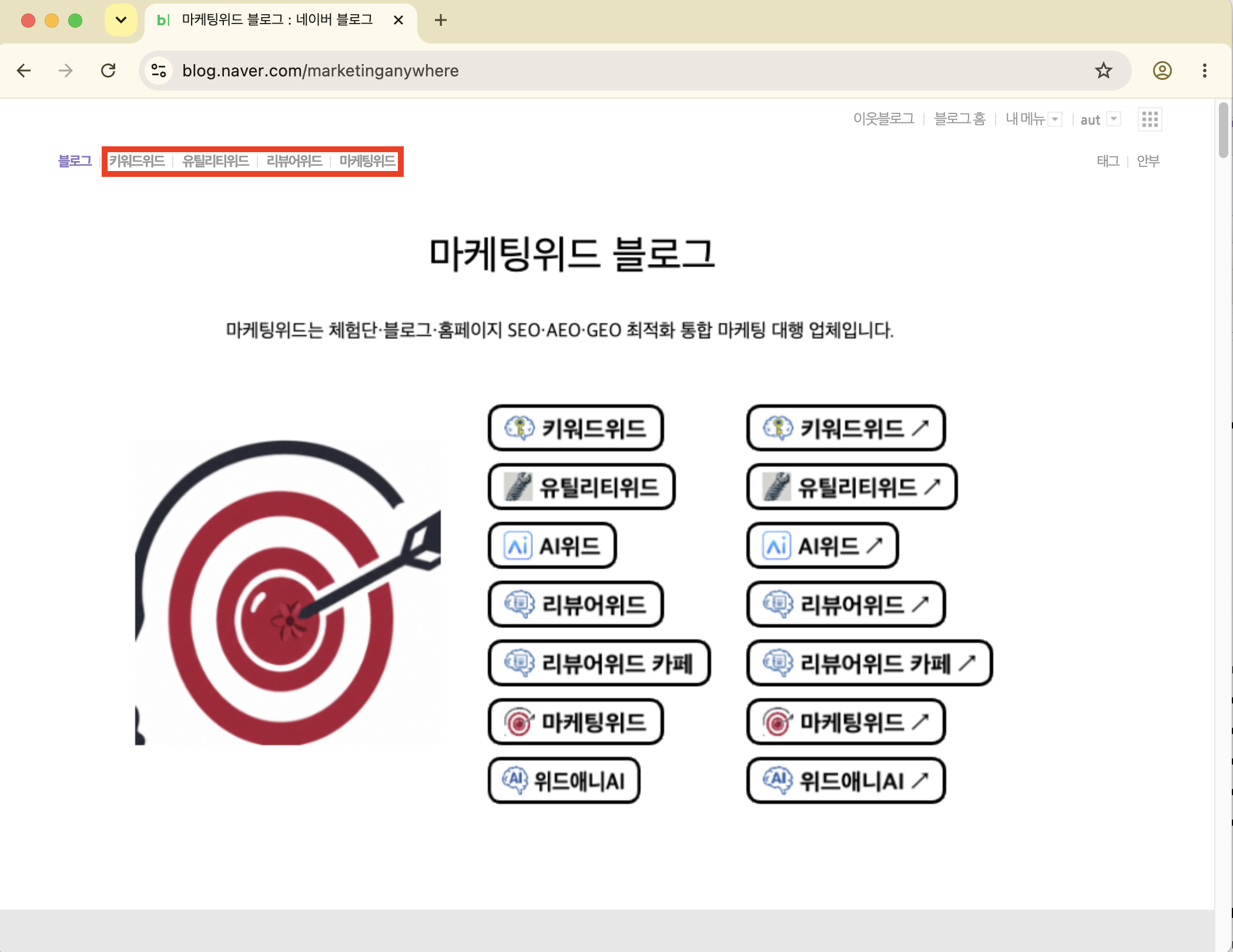This screenshot has width=1233, height=952.
Task: Click the 리뷰어위드 button without arrow
Action: tap(576, 604)
